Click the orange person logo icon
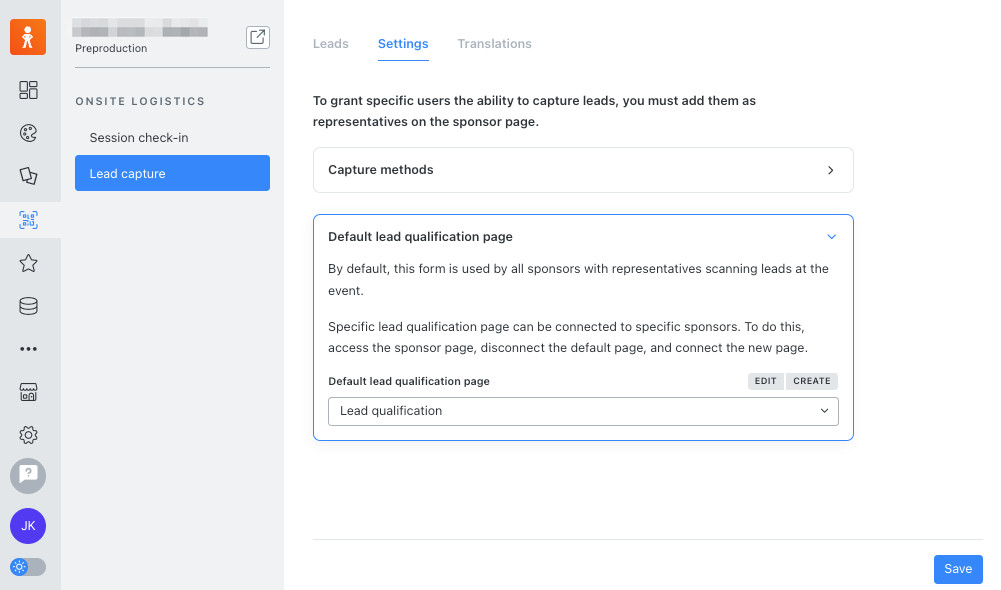 (x=28, y=37)
